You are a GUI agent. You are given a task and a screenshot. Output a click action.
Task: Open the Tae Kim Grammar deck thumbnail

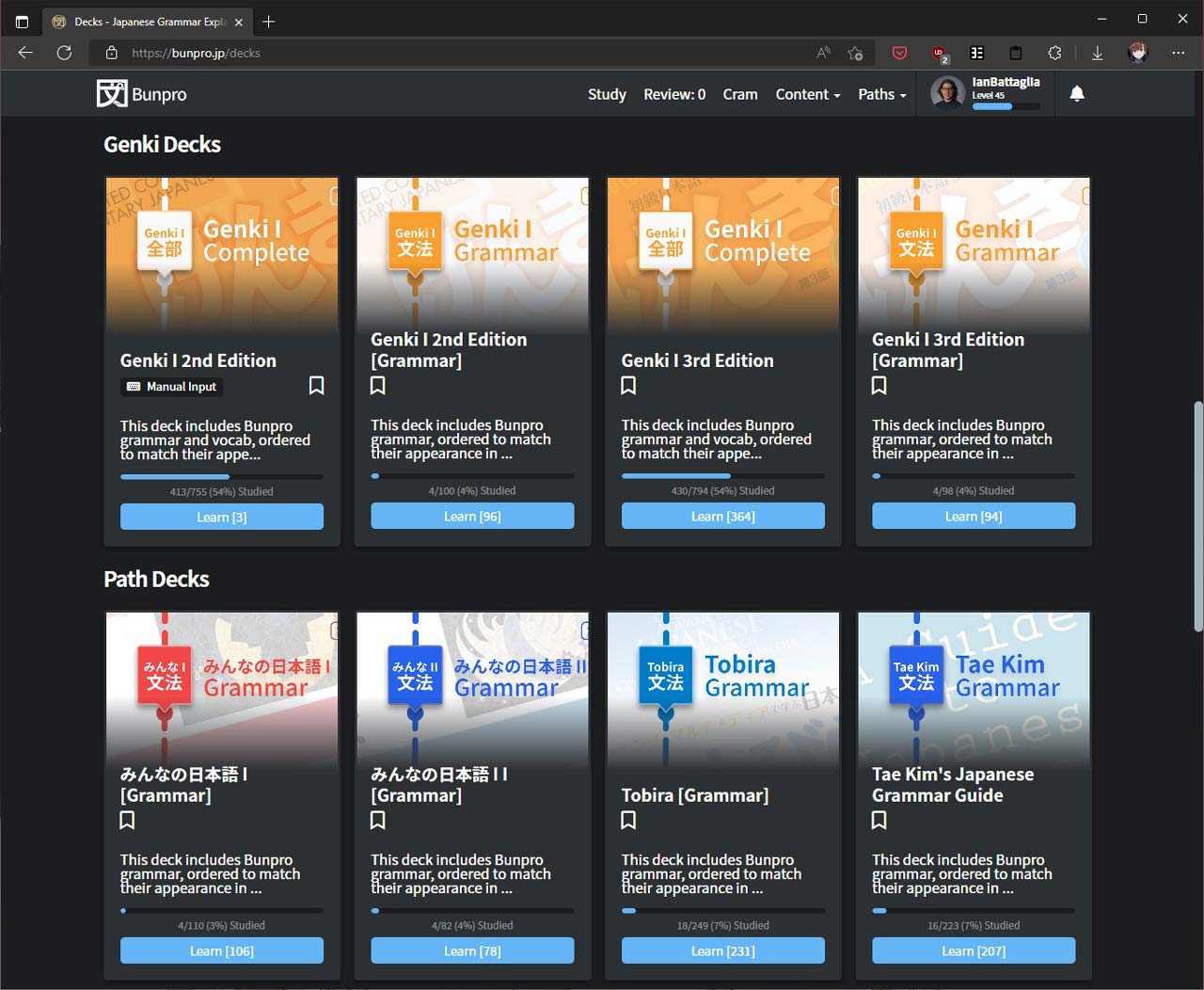pyautogui.click(x=974, y=689)
